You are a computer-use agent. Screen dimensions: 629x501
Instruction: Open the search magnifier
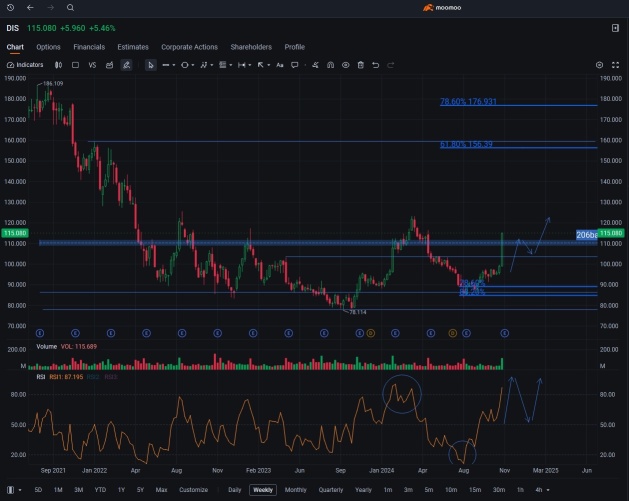(70, 7)
